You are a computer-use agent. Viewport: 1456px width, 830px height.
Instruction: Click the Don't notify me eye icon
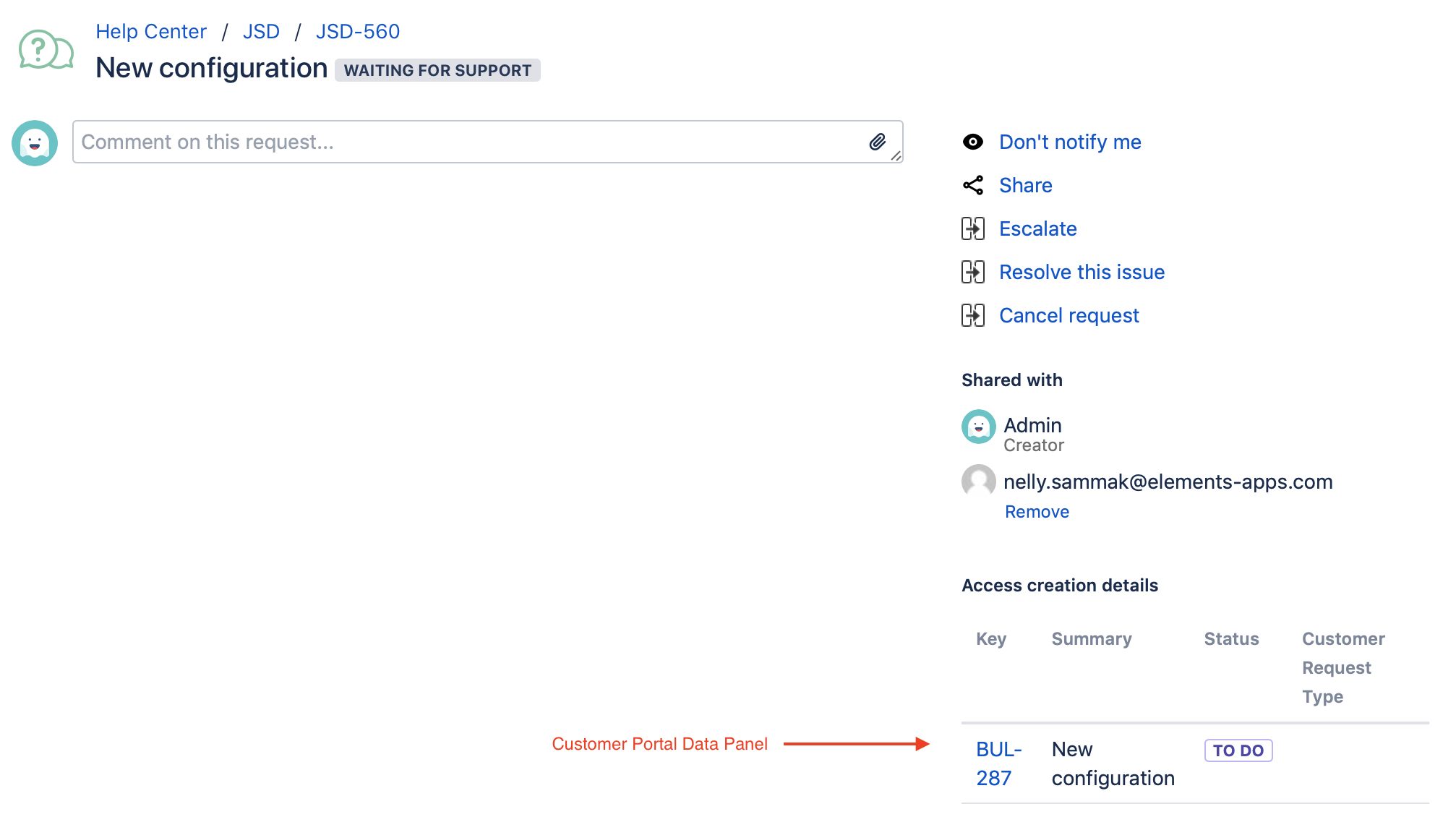972,142
